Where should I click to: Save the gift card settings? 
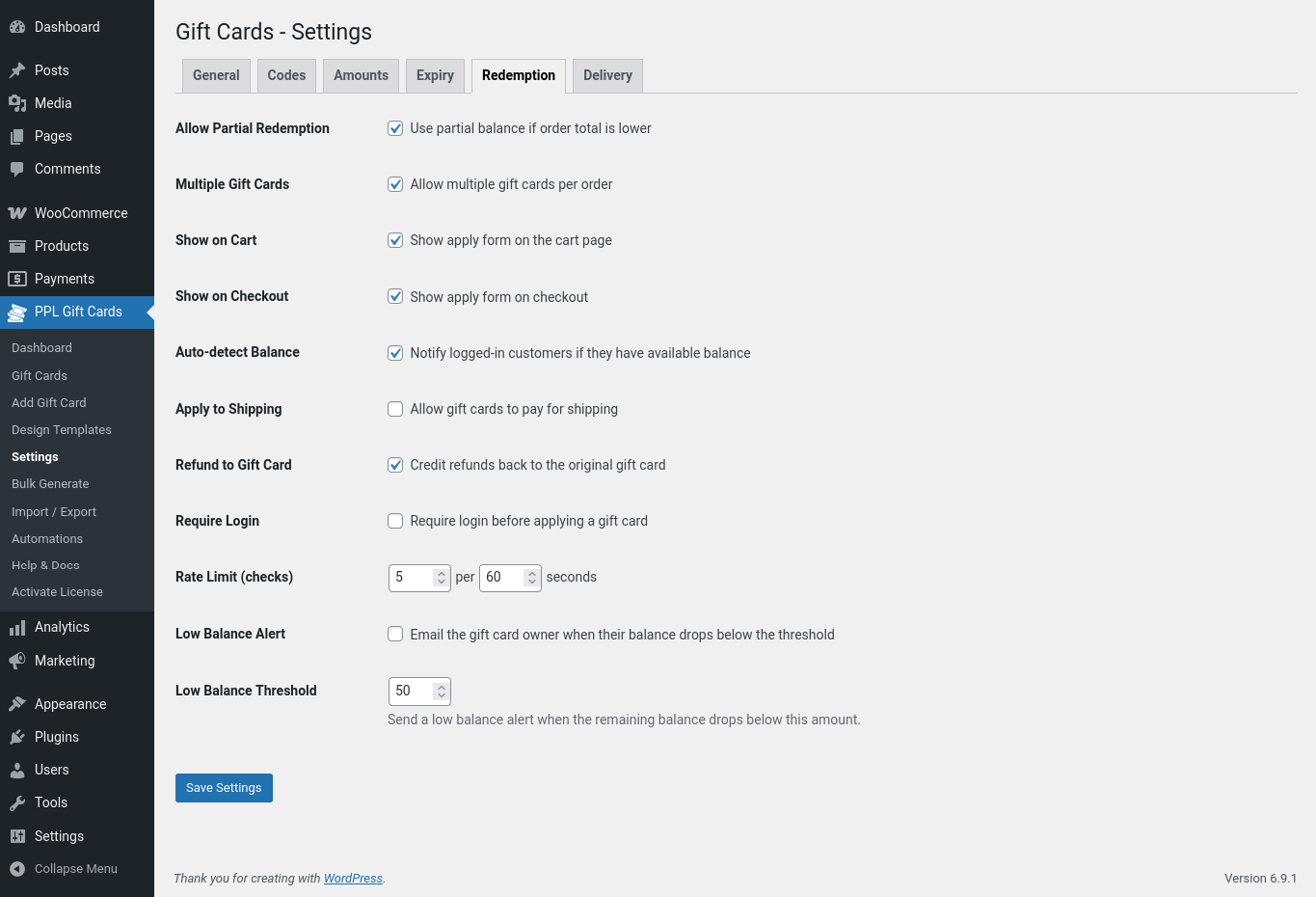[x=224, y=788]
